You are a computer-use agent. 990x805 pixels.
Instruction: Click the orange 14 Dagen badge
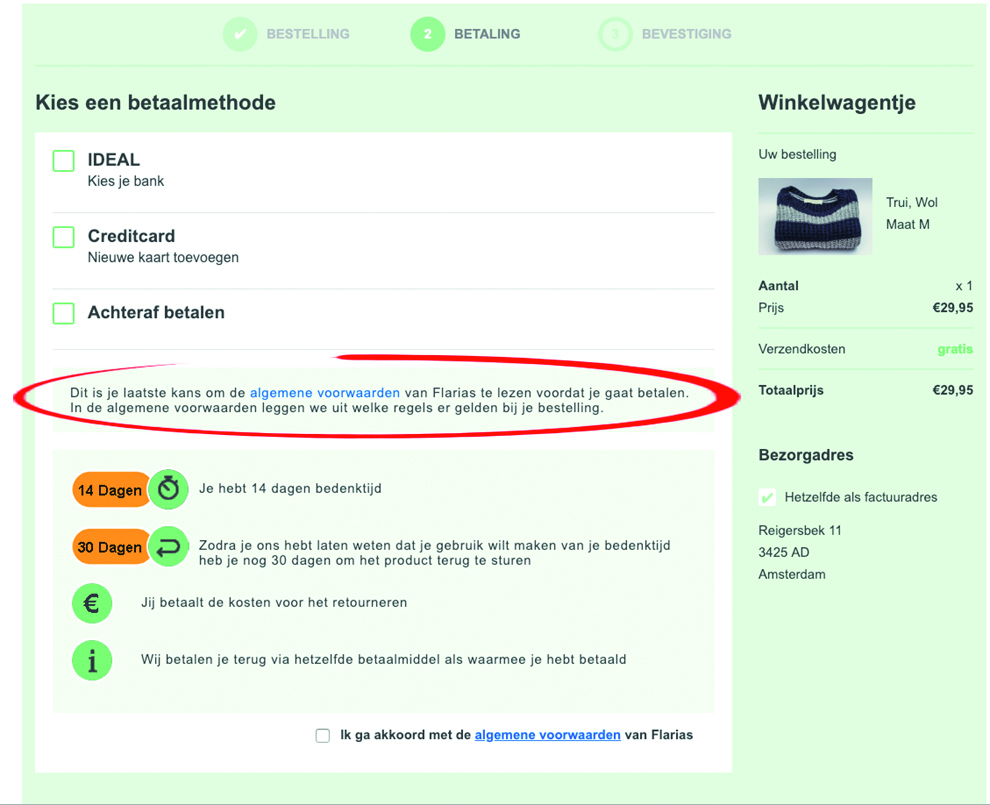110,490
